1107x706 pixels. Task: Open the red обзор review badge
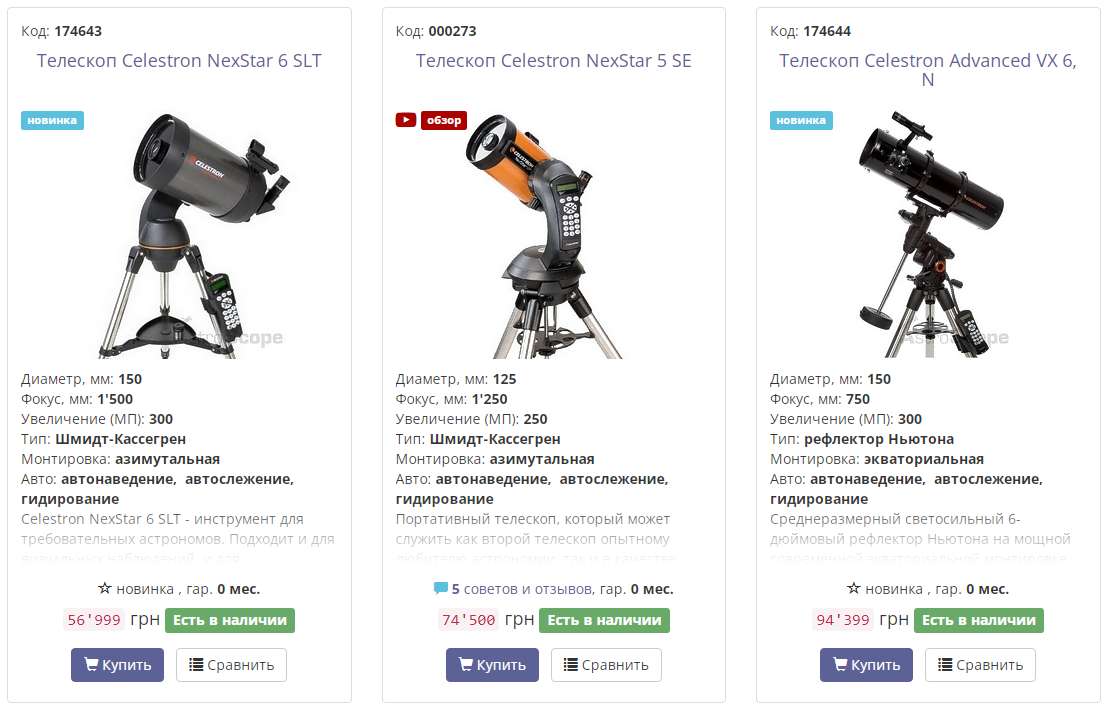pos(443,120)
